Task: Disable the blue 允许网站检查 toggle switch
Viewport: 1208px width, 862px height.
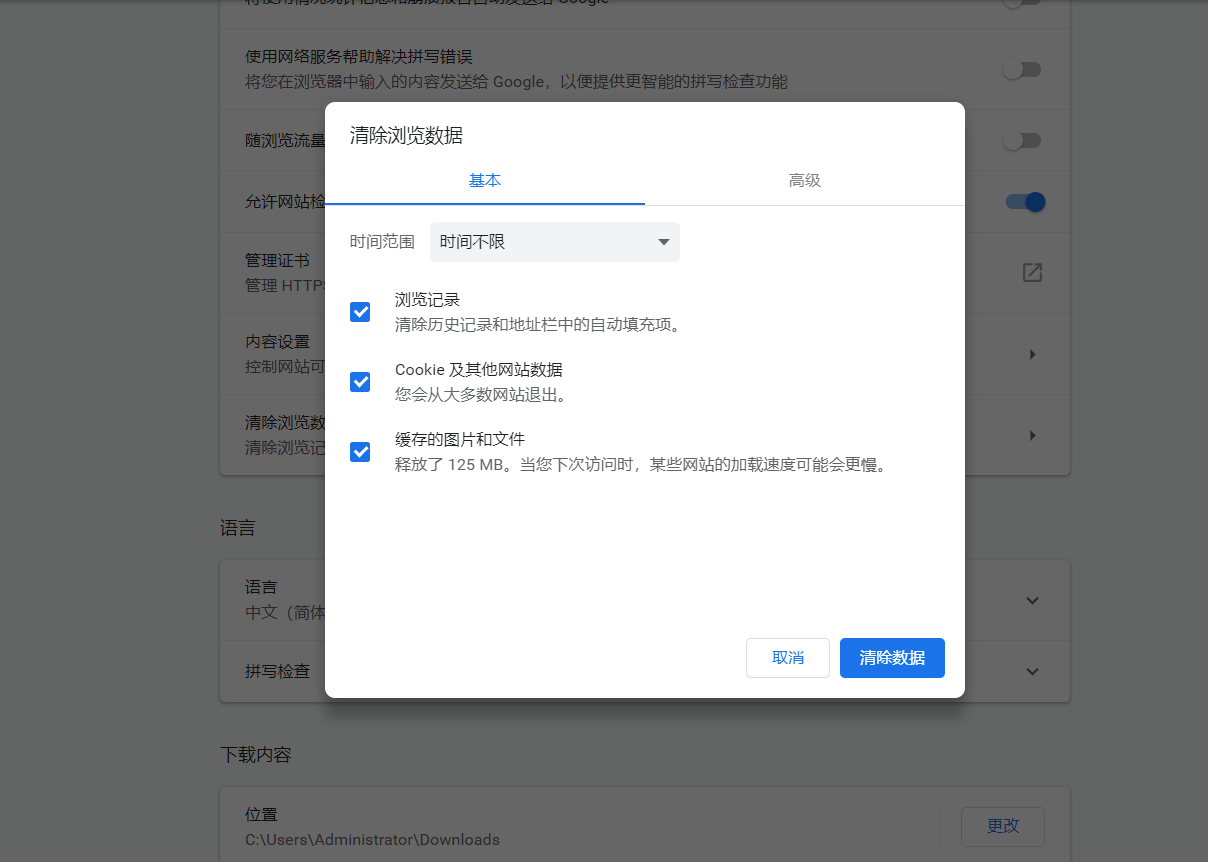Action: tap(1025, 202)
